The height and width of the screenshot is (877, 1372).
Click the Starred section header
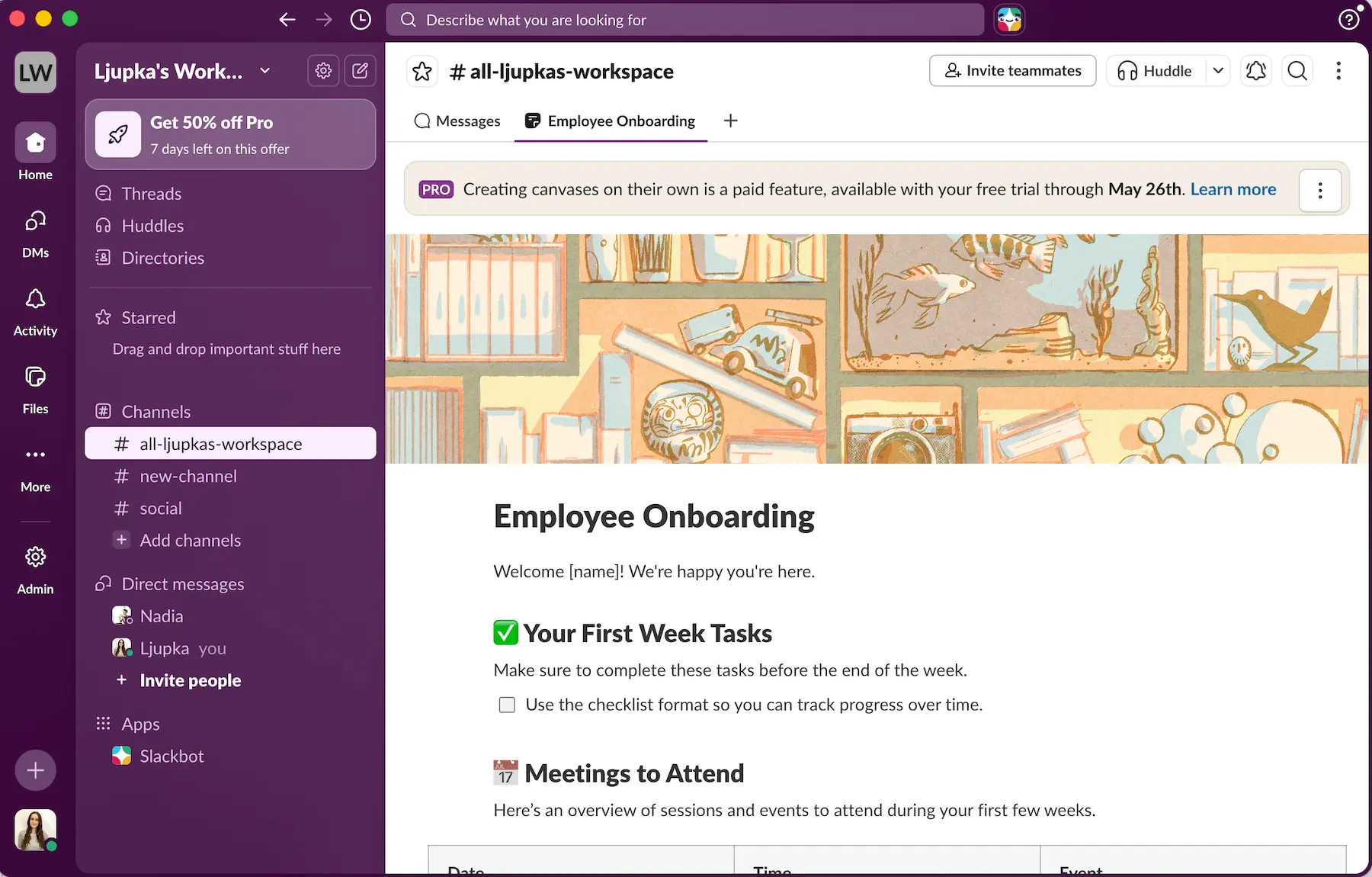point(149,317)
